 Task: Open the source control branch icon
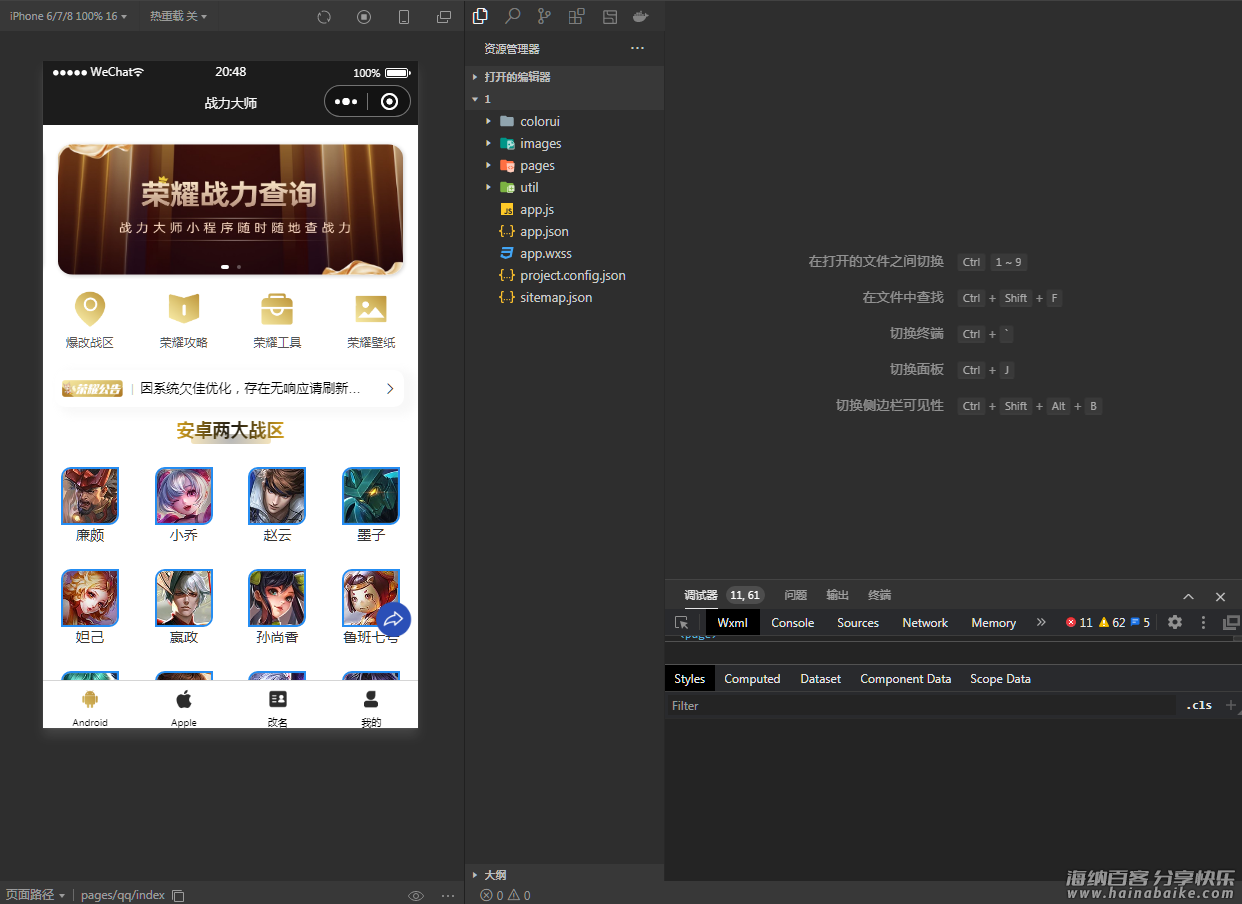(x=544, y=16)
